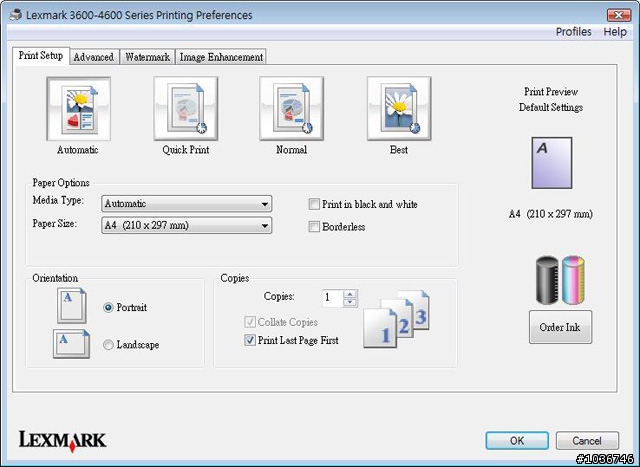Click the 'Print Preview' heading text
640x467 pixels.
551,91
